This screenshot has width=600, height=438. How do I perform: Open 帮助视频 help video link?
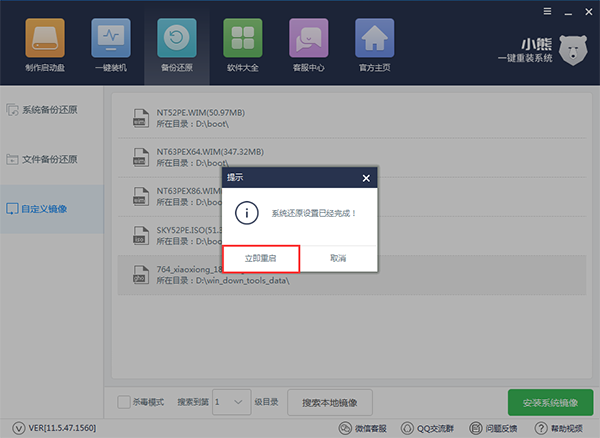[558, 428]
